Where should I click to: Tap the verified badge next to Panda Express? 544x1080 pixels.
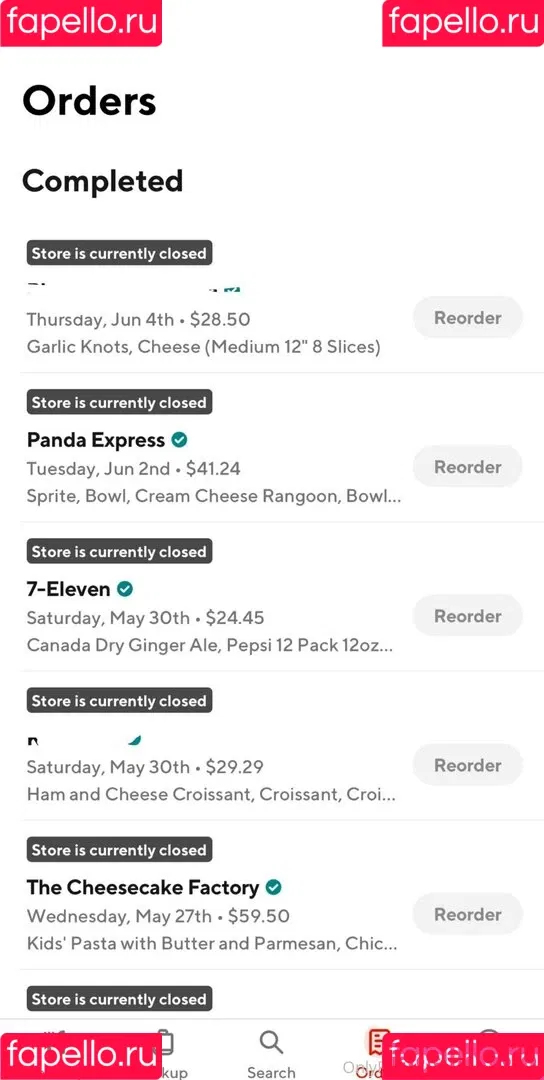click(x=179, y=439)
